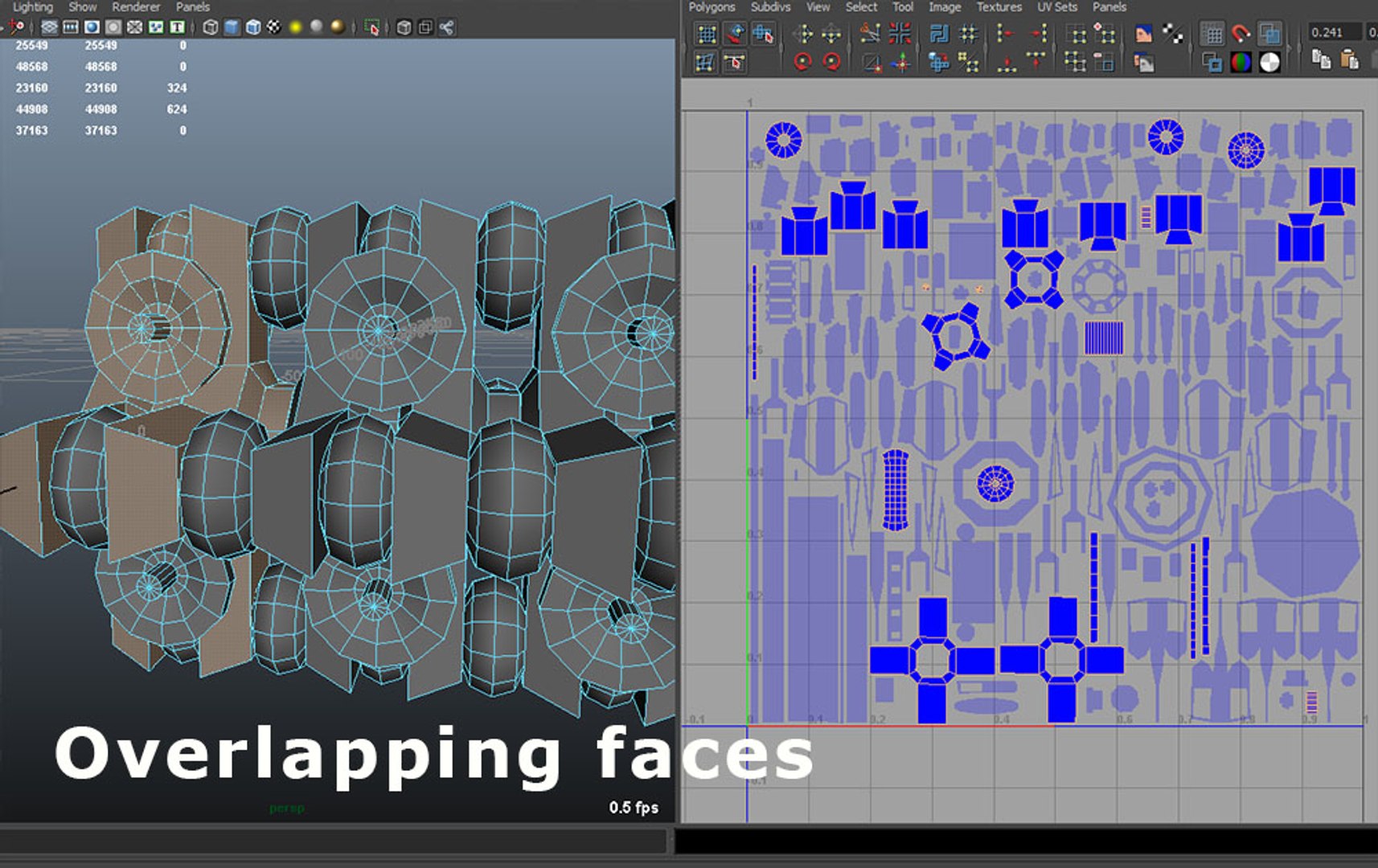Image resolution: width=1378 pixels, height=868 pixels.
Task: Click the rotate UVs counterclockwise icon
Action: tap(802, 62)
